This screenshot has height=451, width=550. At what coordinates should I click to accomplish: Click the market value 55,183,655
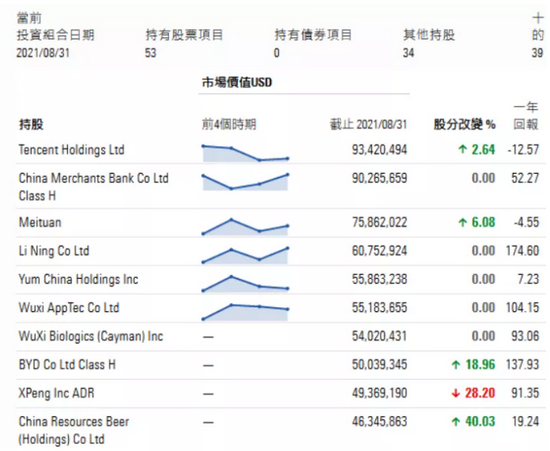click(380, 308)
